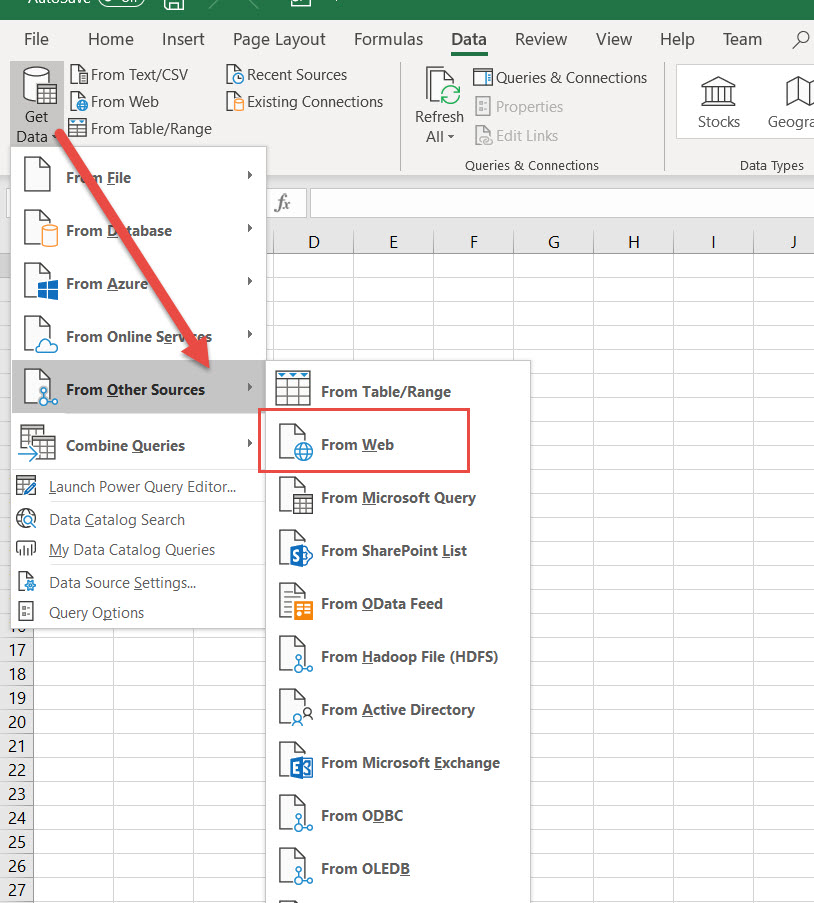Choose From Microsoft Query
The width and height of the screenshot is (814, 903).
(397, 497)
